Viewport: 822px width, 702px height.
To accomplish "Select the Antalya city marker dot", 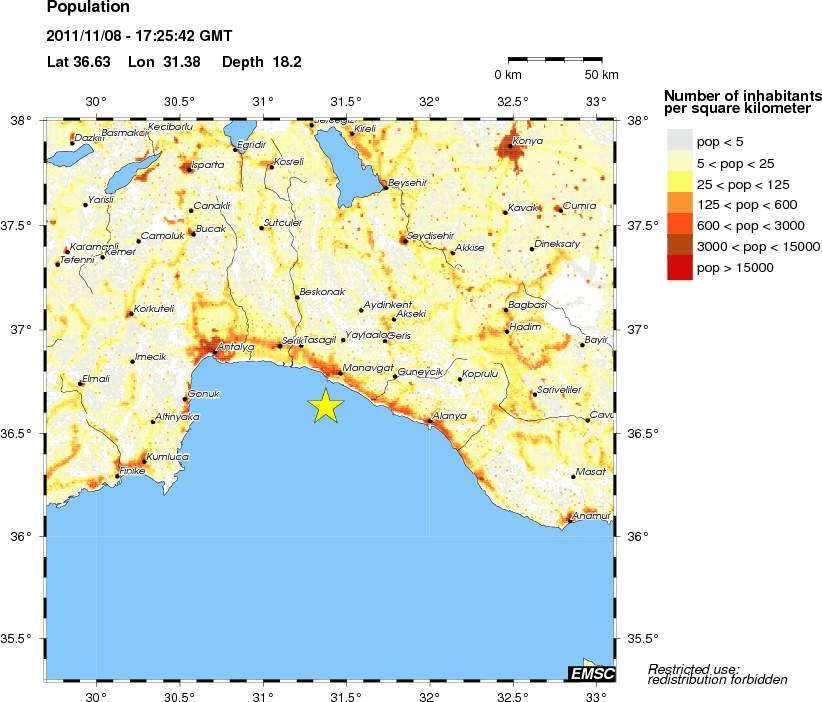I will (214, 353).
